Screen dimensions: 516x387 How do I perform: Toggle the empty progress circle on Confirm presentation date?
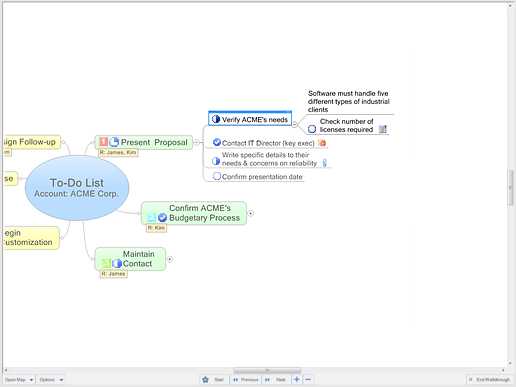pyautogui.click(x=217, y=176)
